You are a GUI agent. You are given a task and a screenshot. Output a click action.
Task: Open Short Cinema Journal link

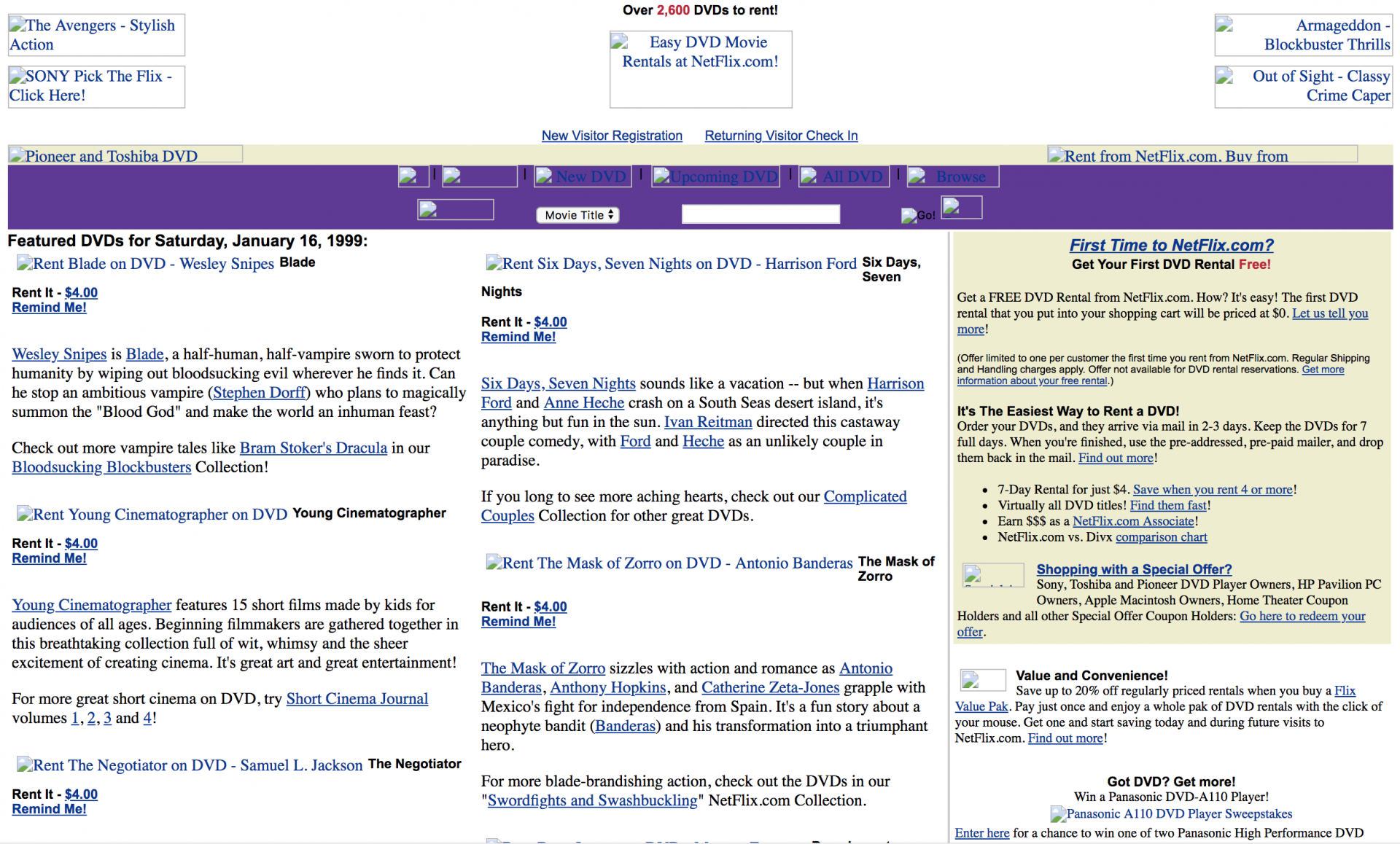point(357,699)
